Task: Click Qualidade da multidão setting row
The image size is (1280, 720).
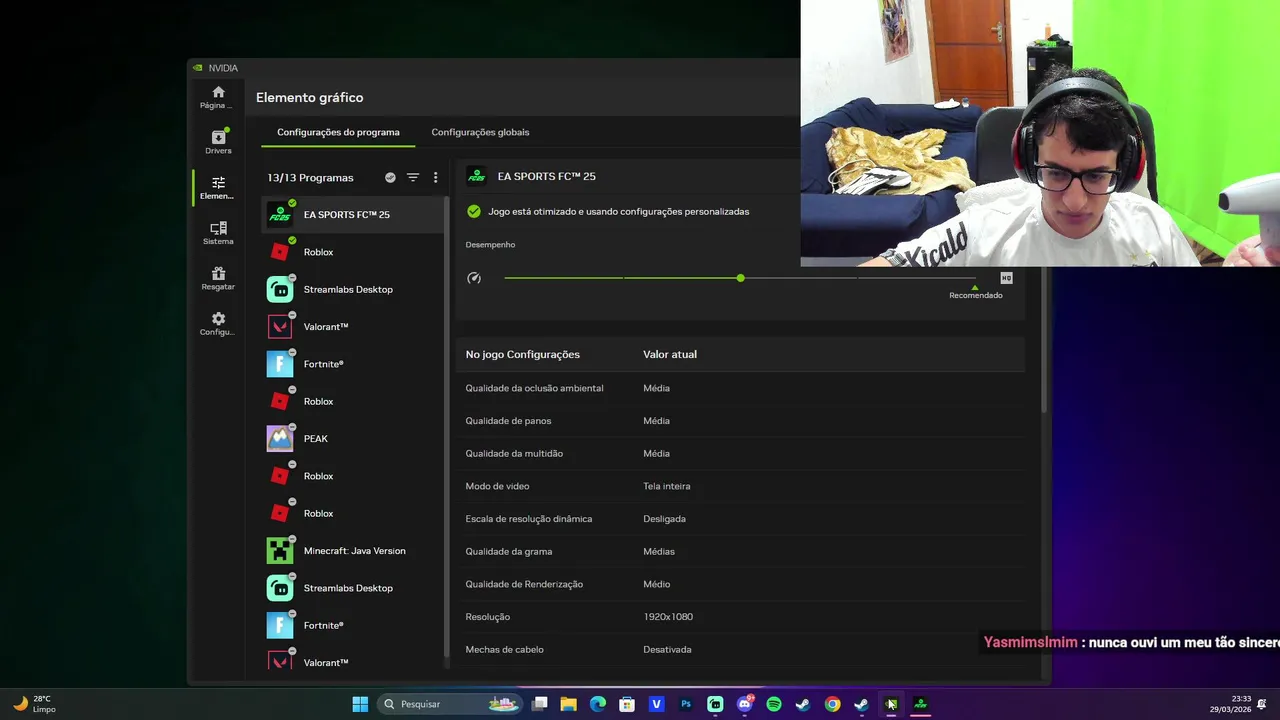Action: (x=740, y=453)
